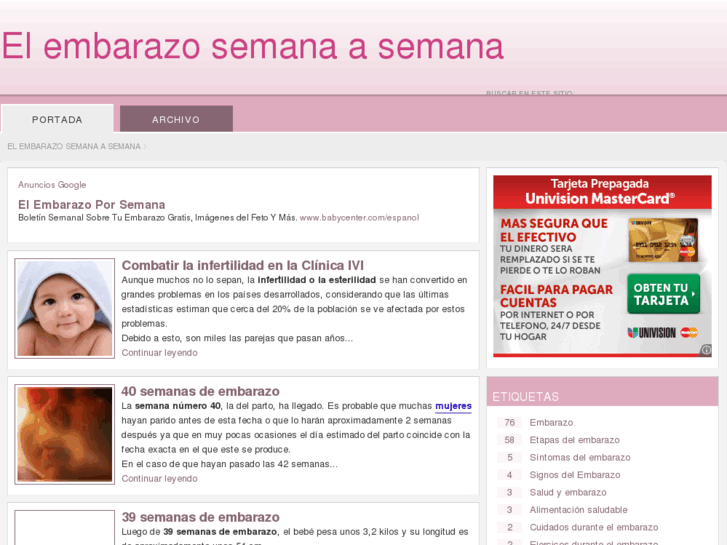This screenshot has height=545, width=727.
Task: Click the bold infertilidad o la esterilidad text
Action: [317, 280]
